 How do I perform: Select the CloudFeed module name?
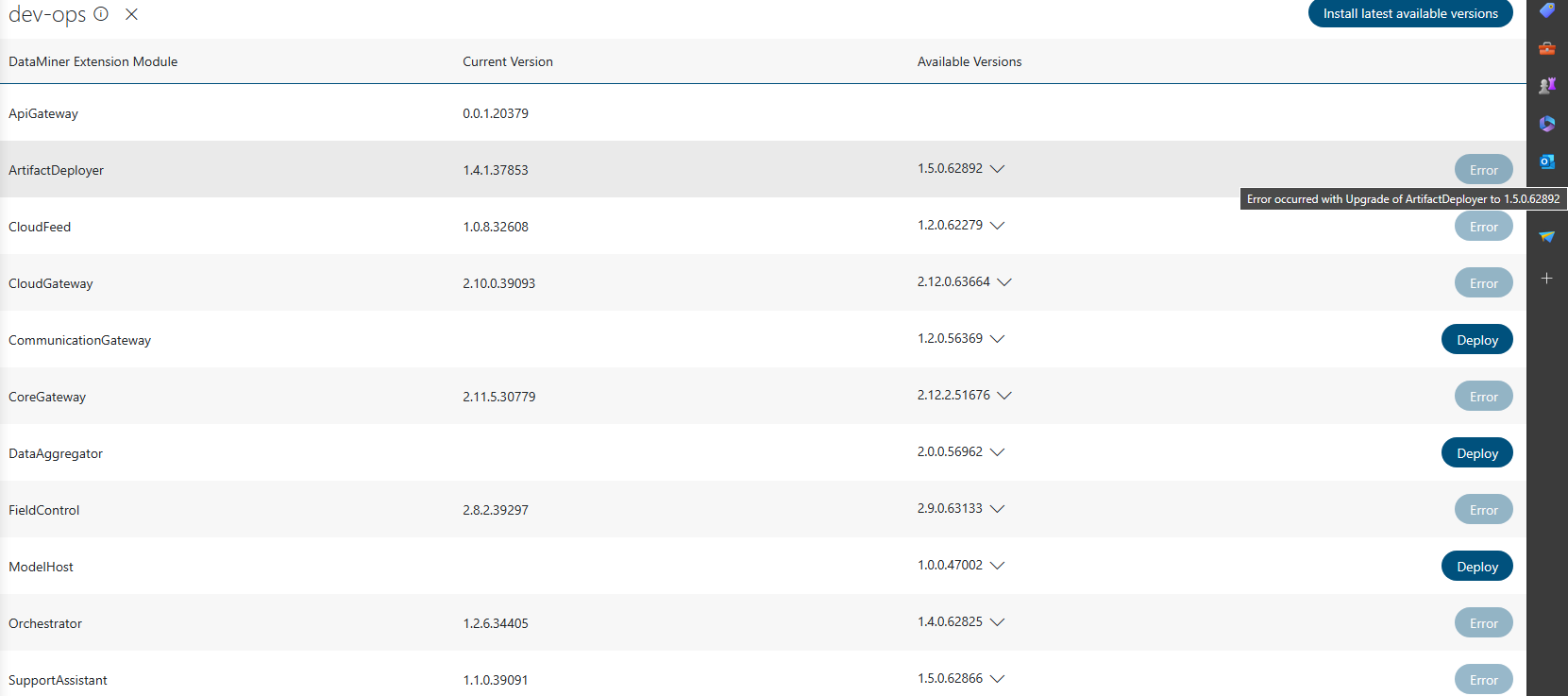pyautogui.click(x=40, y=227)
